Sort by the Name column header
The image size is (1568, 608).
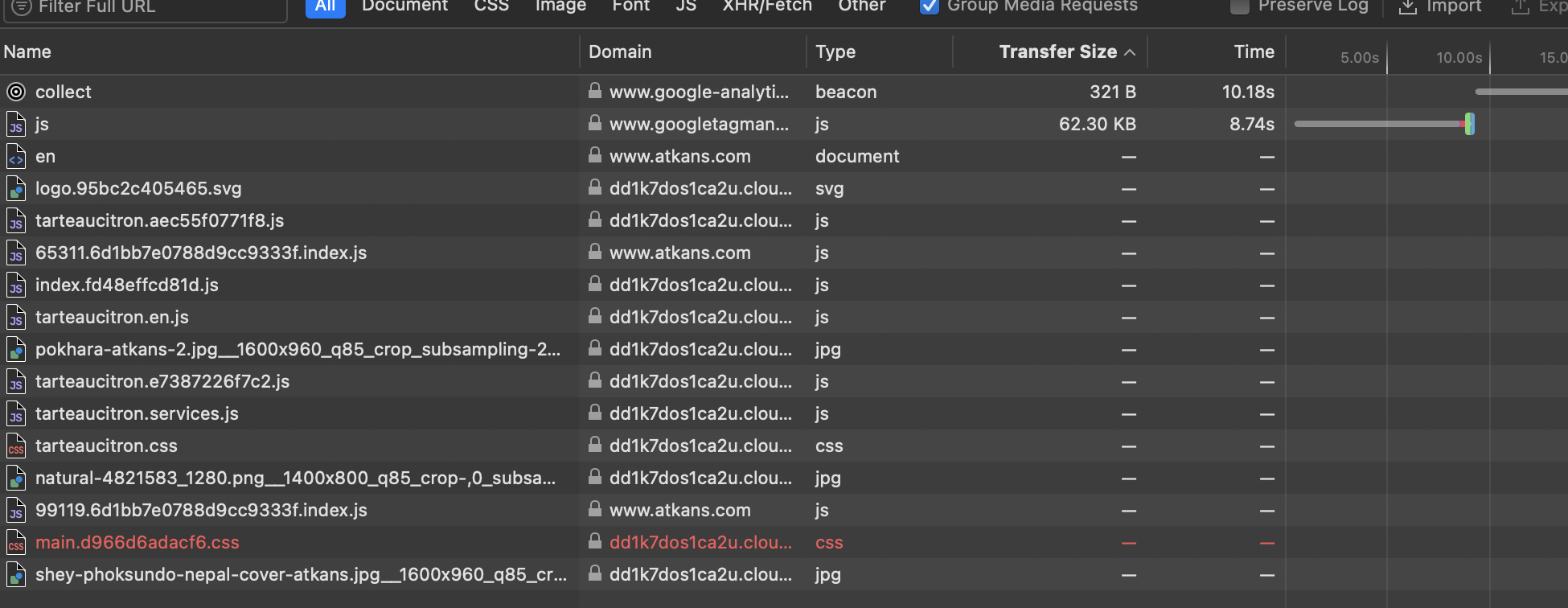pyautogui.click(x=27, y=51)
